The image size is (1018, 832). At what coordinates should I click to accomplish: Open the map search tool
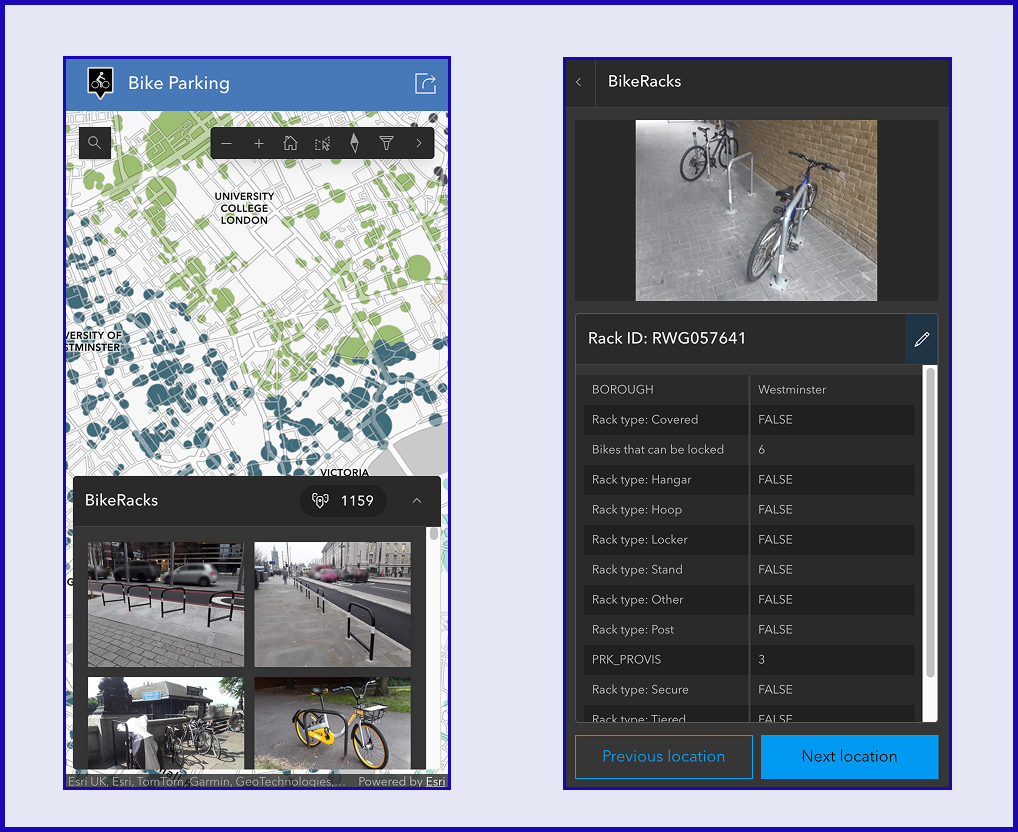(94, 142)
